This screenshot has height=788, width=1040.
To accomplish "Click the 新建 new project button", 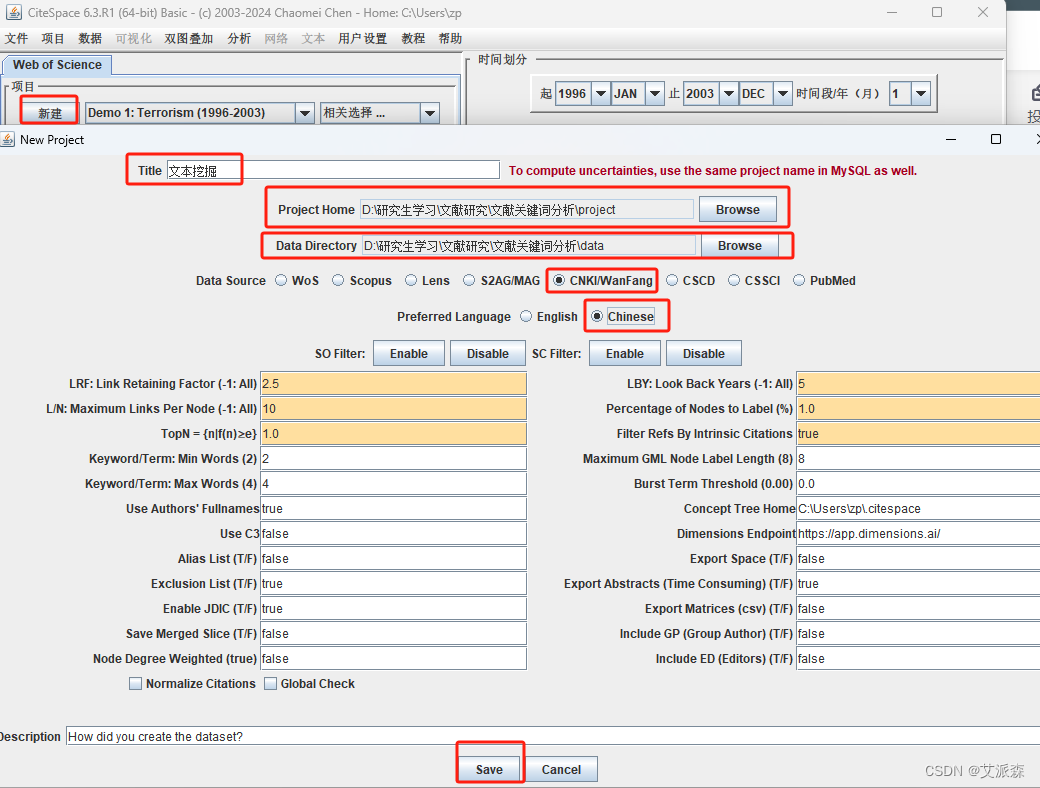I will click(x=50, y=113).
